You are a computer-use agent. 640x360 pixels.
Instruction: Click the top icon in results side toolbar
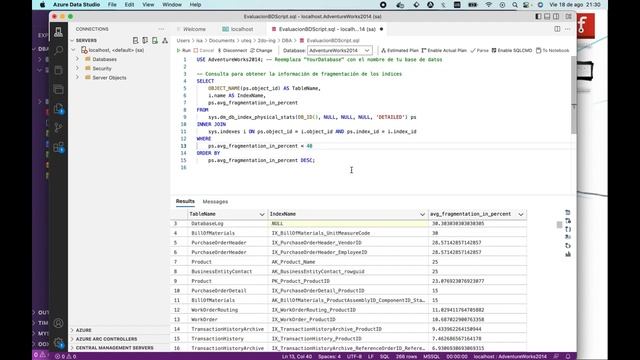568,212
